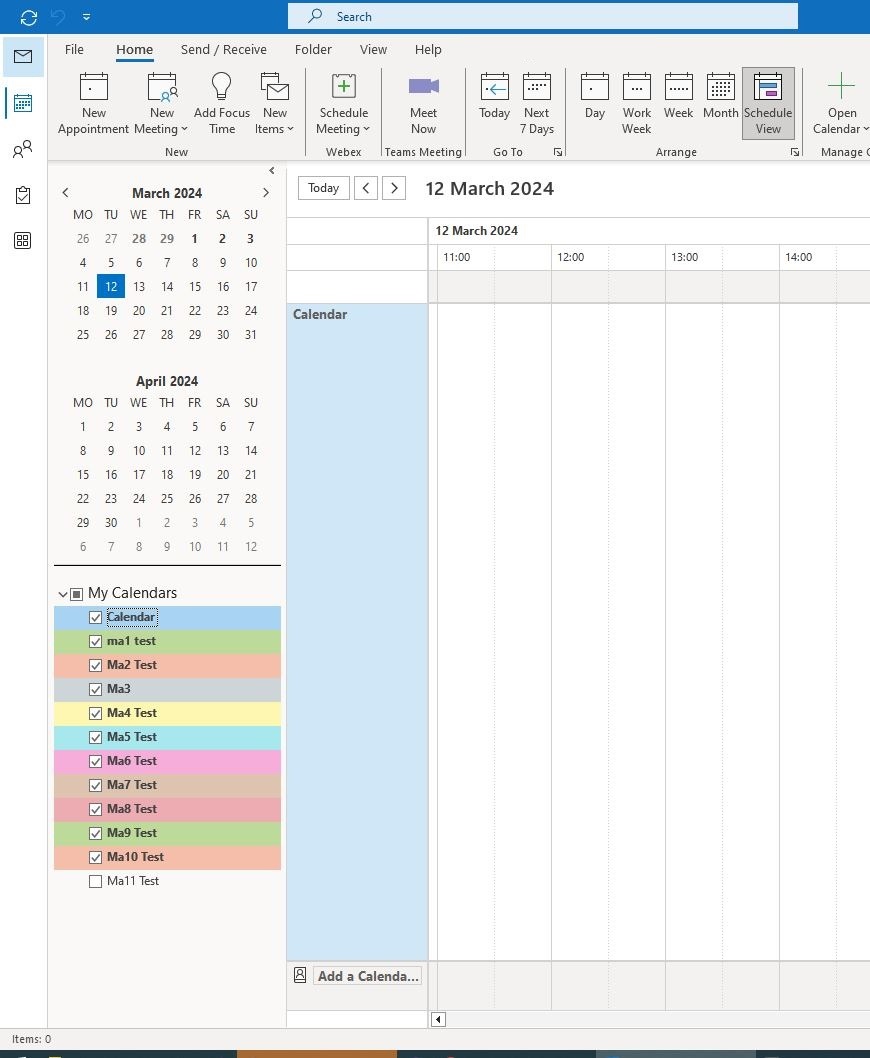Go to previous month in date navigator
The image size is (870, 1058).
point(65,193)
